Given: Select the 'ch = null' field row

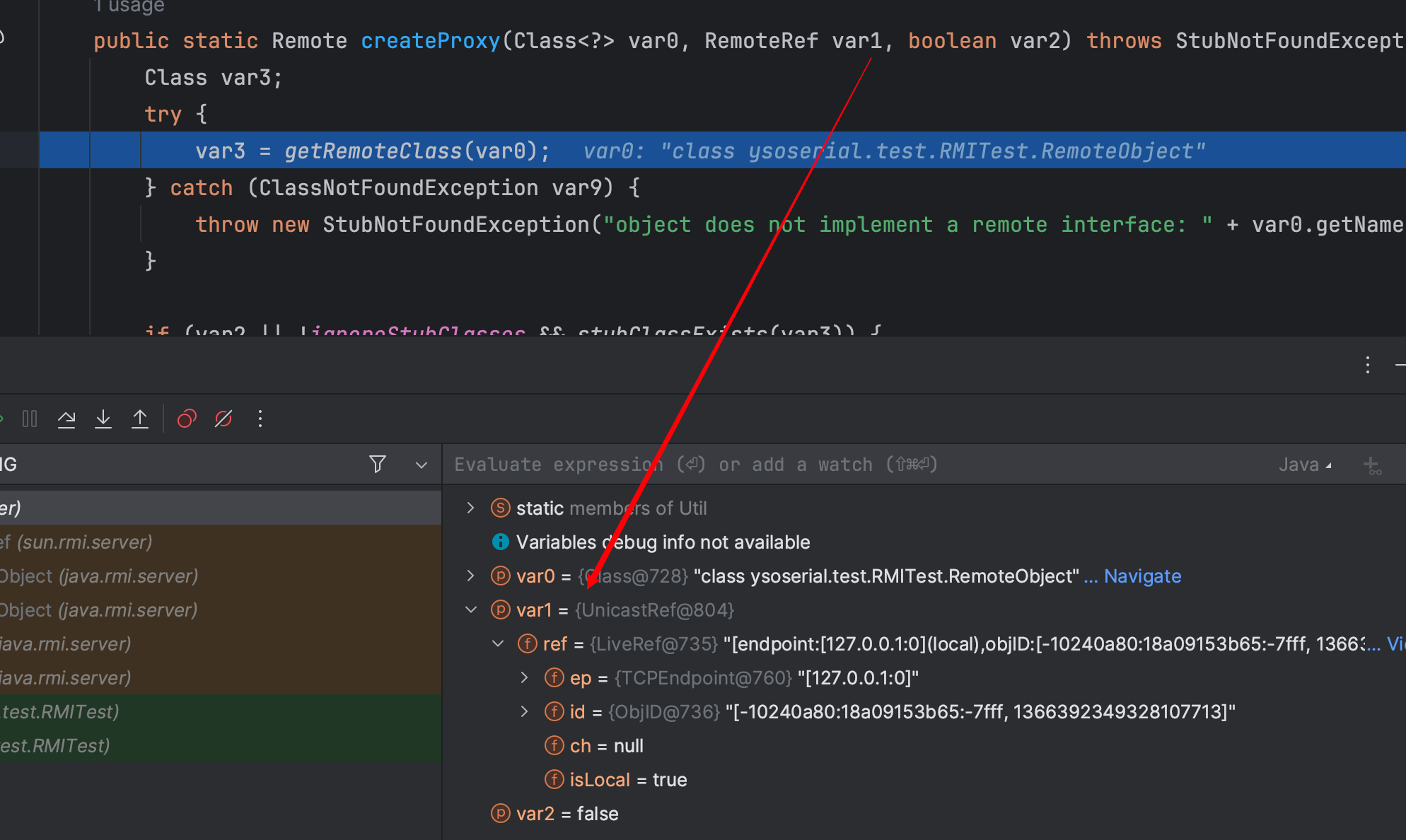Looking at the screenshot, I should click(x=924, y=745).
